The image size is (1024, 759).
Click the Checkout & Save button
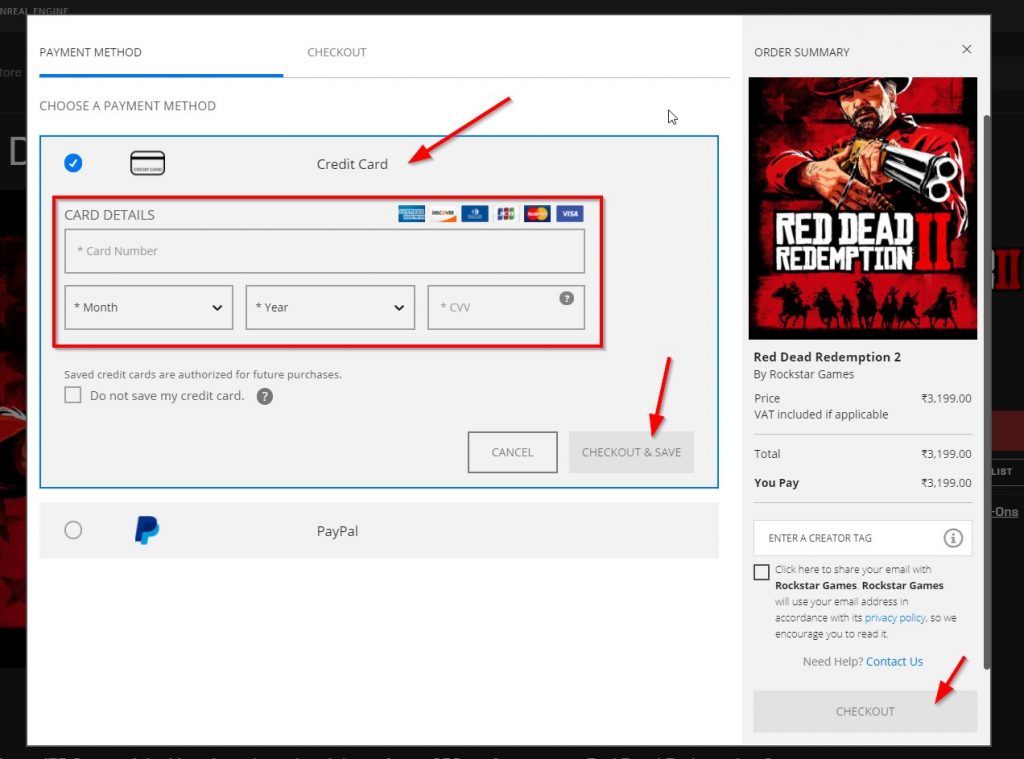tap(632, 452)
